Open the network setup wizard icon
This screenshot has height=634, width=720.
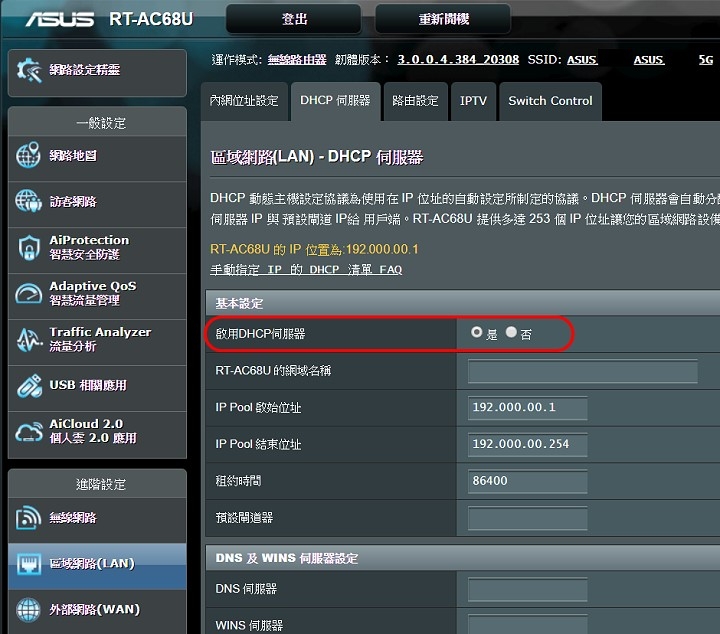pos(29,70)
